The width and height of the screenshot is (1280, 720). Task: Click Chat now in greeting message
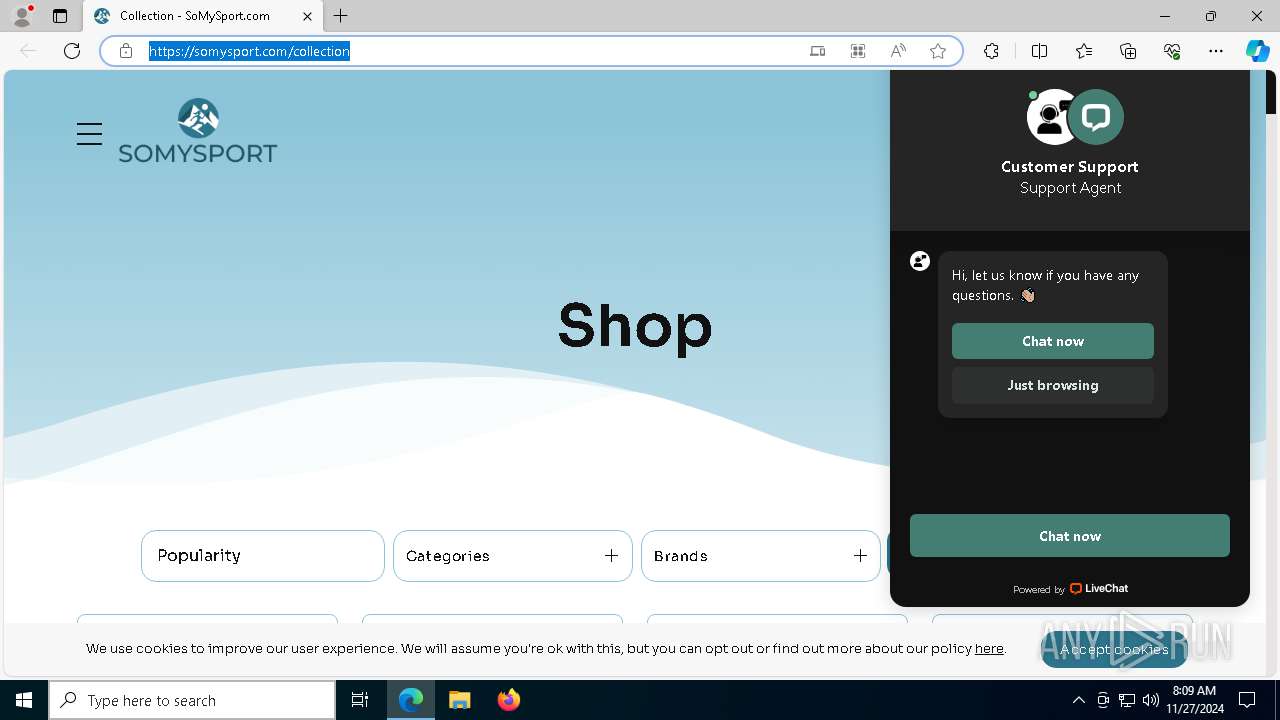[1053, 341]
